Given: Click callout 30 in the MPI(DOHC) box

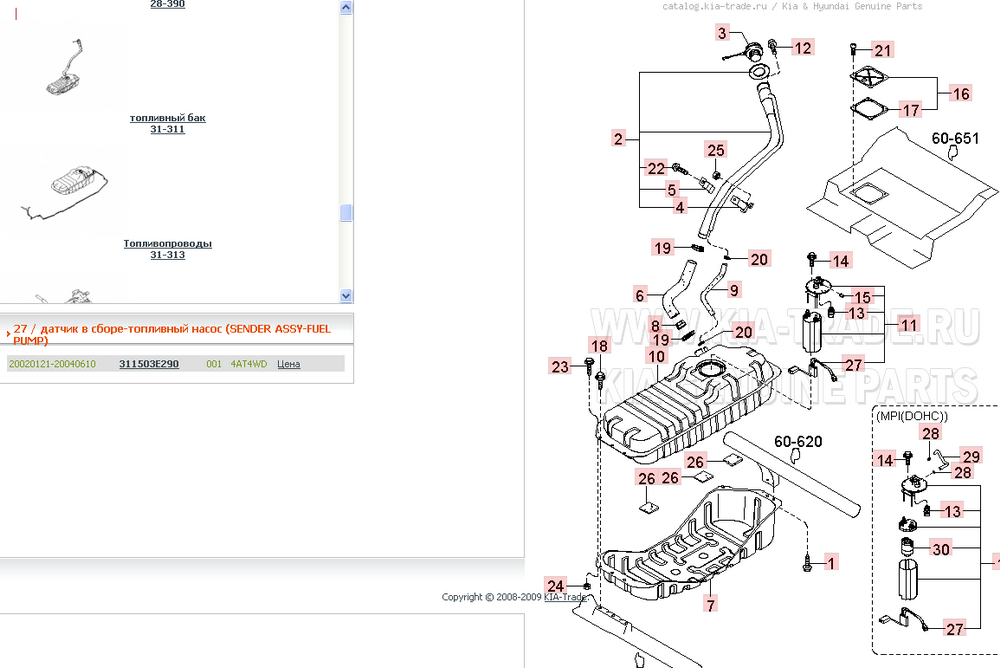Looking at the screenshot, I should 941,548.
